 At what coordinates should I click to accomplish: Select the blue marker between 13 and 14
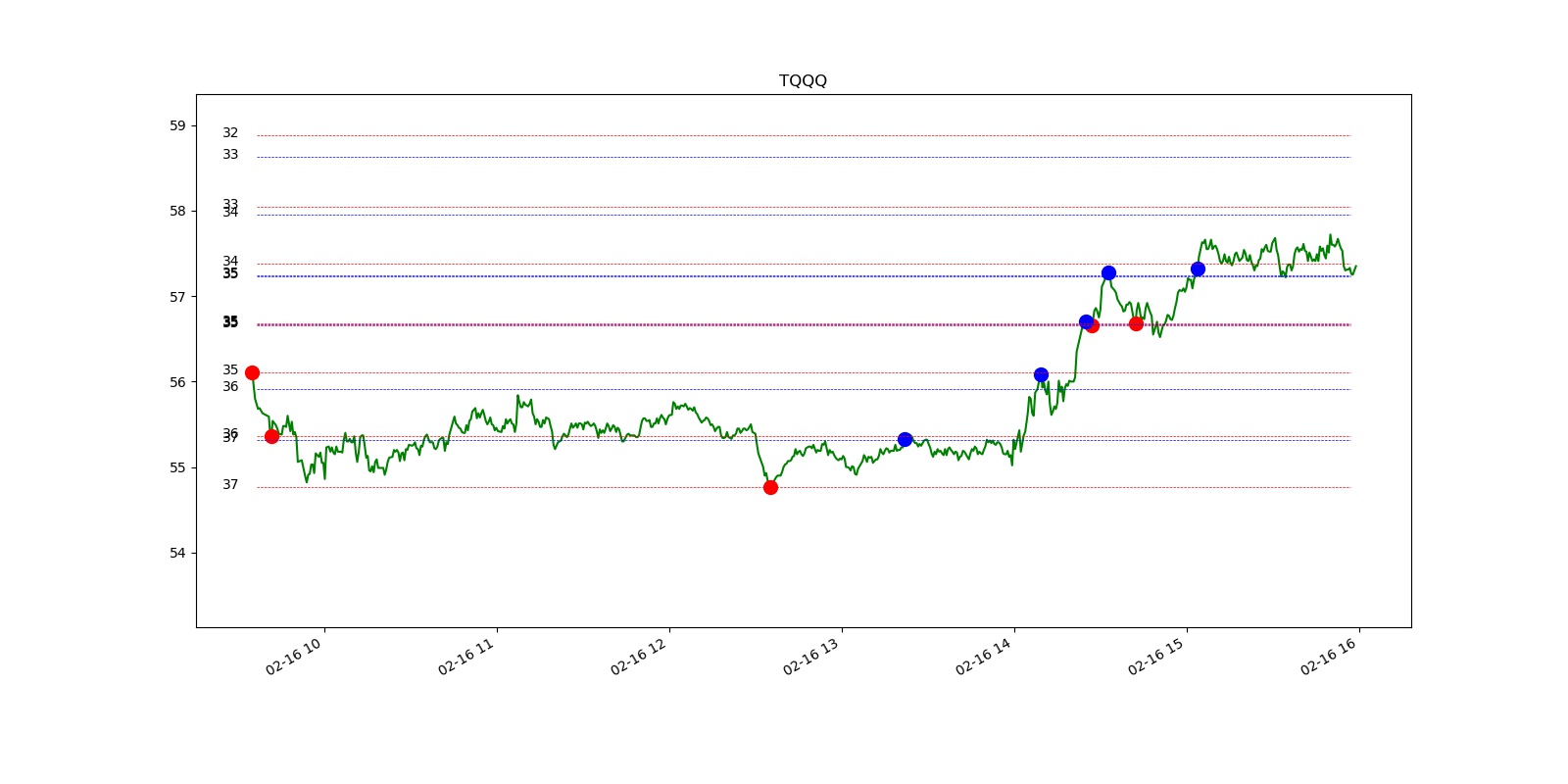pos(905,439)
